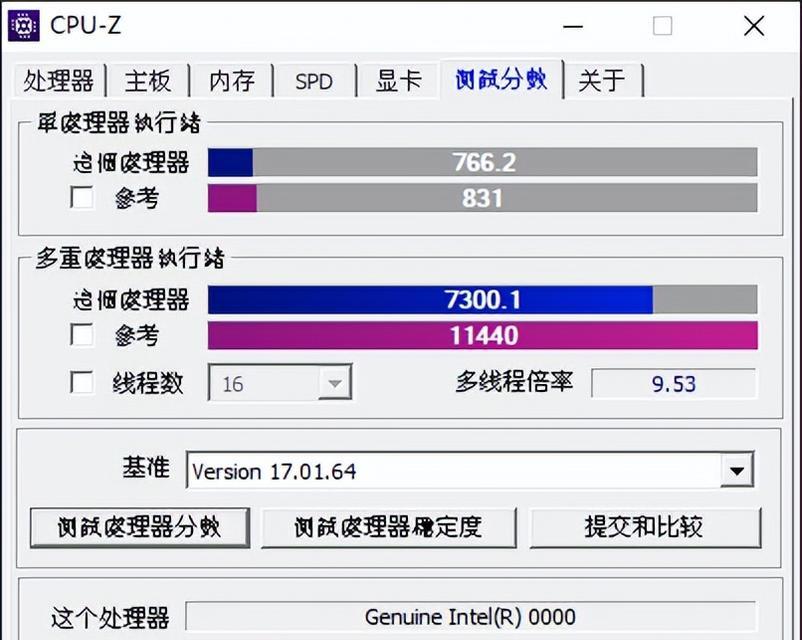This screenshot has width=802, height=640.
Task: Click the Genuine Intel(R) 0000 processor field
Action: tap(470, 616)
